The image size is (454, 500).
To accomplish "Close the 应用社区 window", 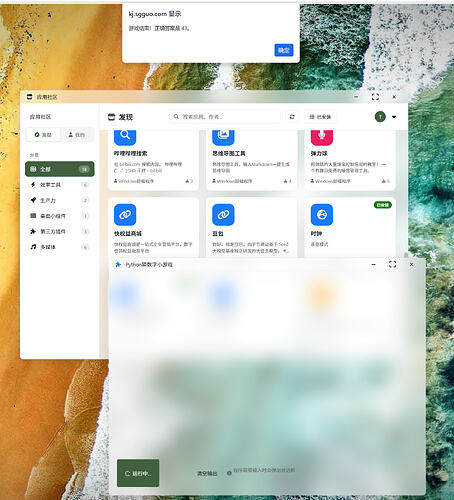I will click(394, 97).
